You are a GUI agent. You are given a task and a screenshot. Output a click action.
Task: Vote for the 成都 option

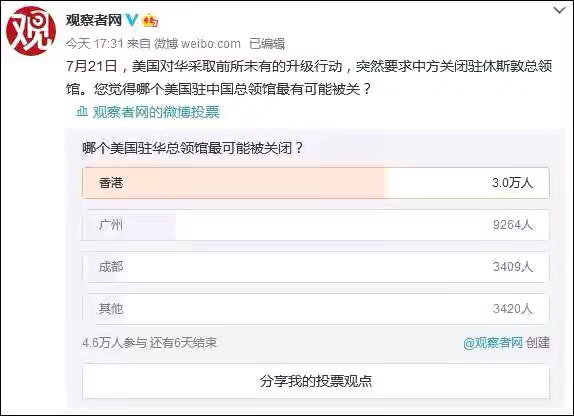[x=316, y=267]
